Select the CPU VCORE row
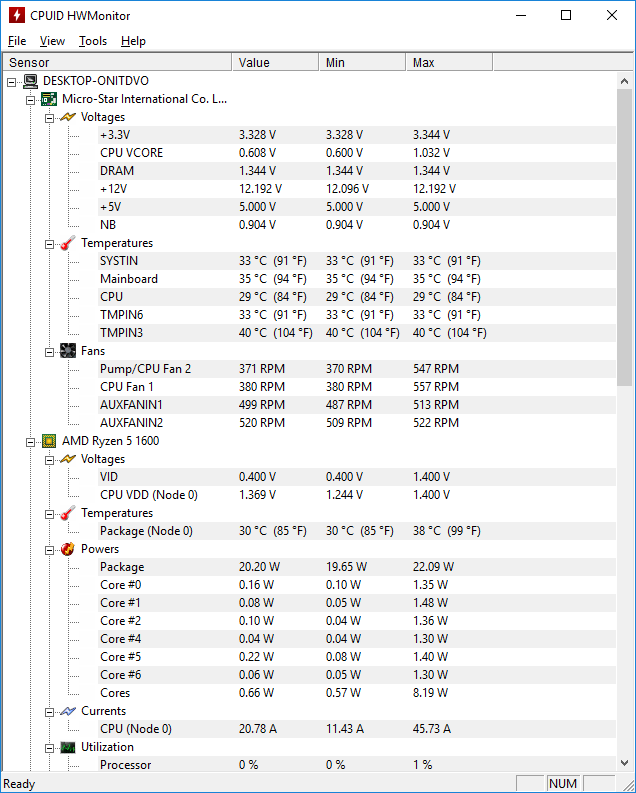Image resolution: width=636 pixels, height=793 pixels. point(357,153)
